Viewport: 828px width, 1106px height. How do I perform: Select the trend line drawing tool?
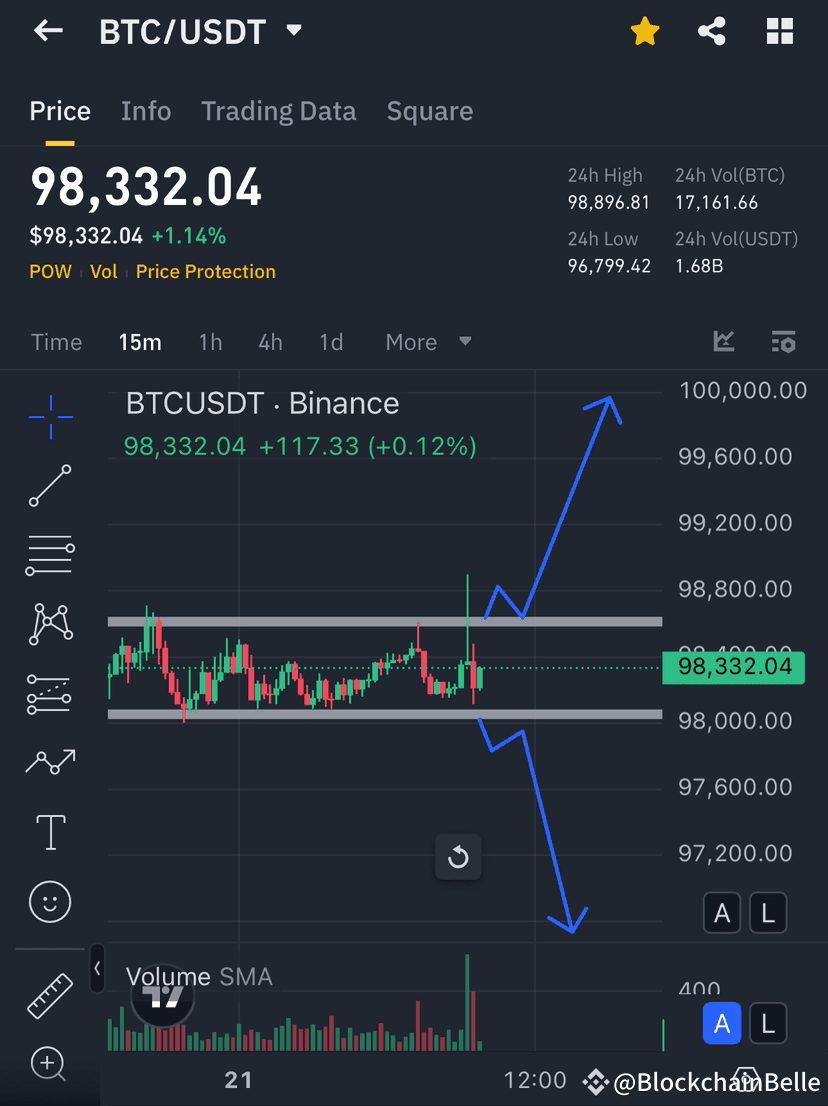(x=49, y=487)
